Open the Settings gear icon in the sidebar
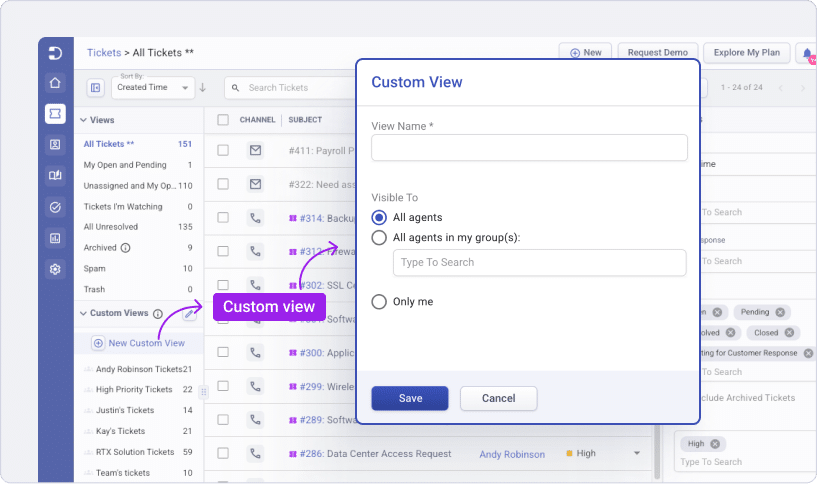The width and height of the screenshot is (817, 484). (55, 269)
